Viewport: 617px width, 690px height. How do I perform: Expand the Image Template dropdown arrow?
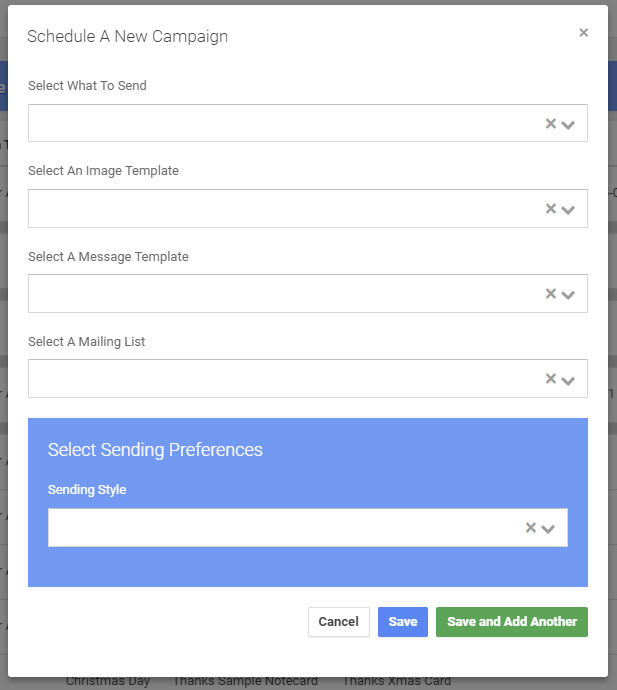pyautogui.click(x=569, y=210)
